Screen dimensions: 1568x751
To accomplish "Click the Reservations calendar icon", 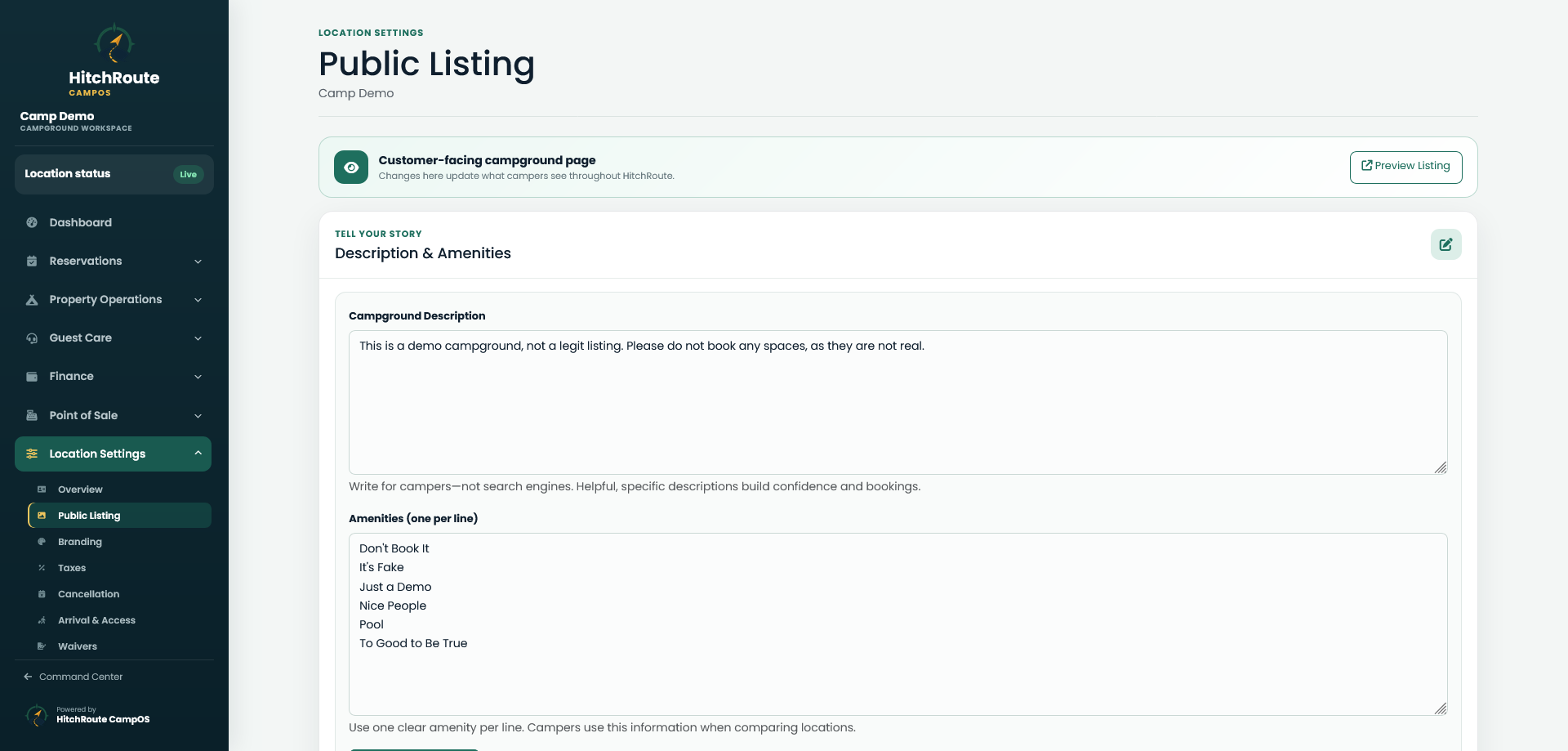I will (x=32, y=262).
